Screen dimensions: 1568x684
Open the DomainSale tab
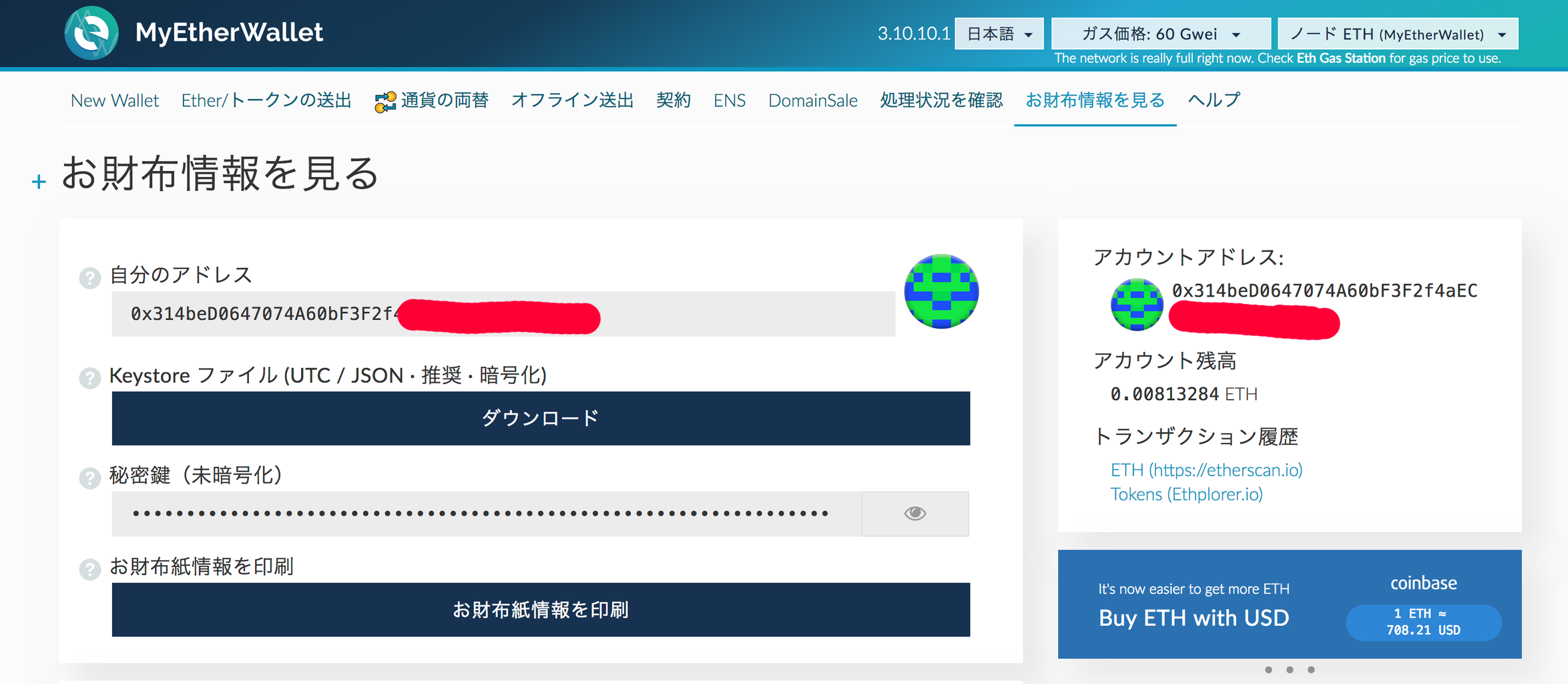(812, 100)
